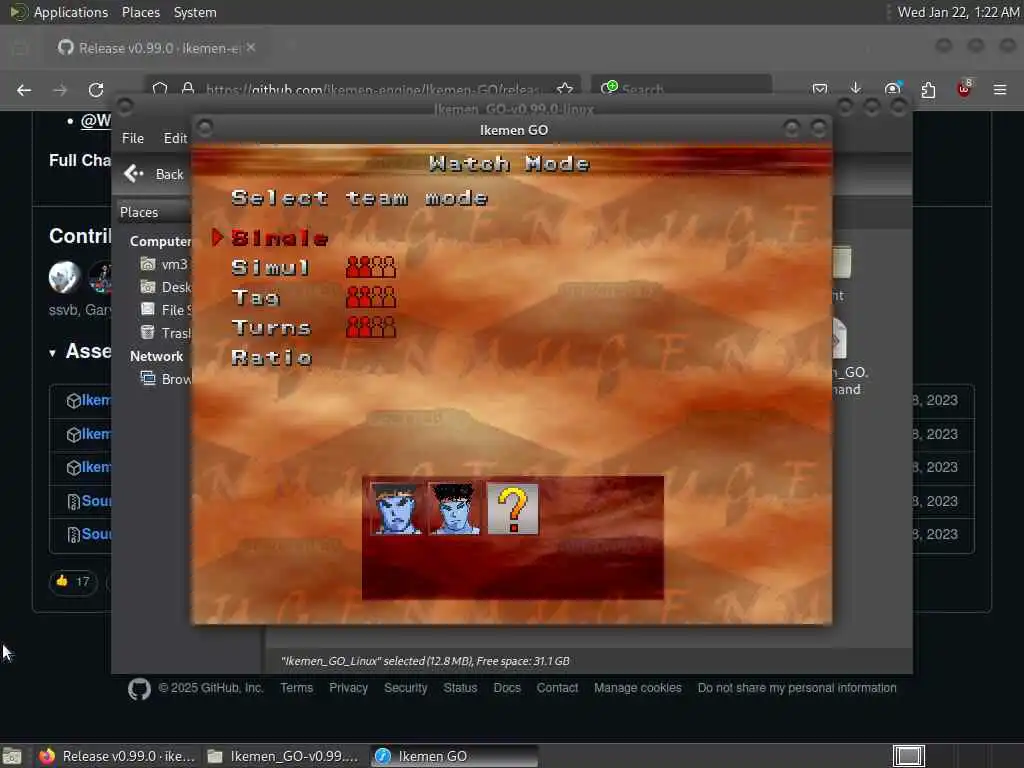Click the first blue fighter portrait
The width and height of the screenshot is (1024, 768).
396,509
